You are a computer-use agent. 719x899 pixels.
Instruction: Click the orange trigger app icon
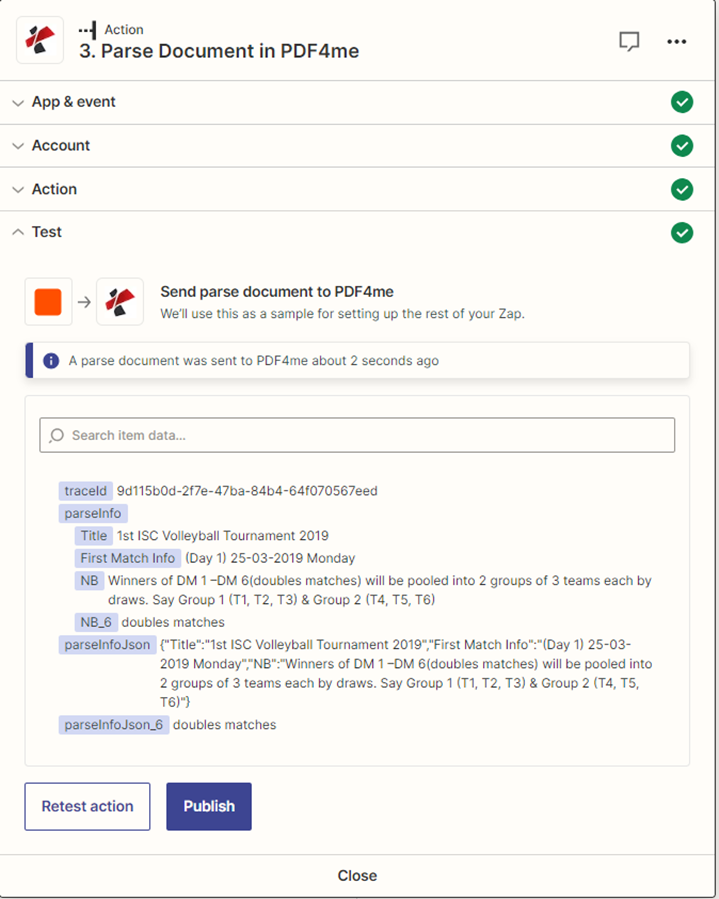point(49,301)
